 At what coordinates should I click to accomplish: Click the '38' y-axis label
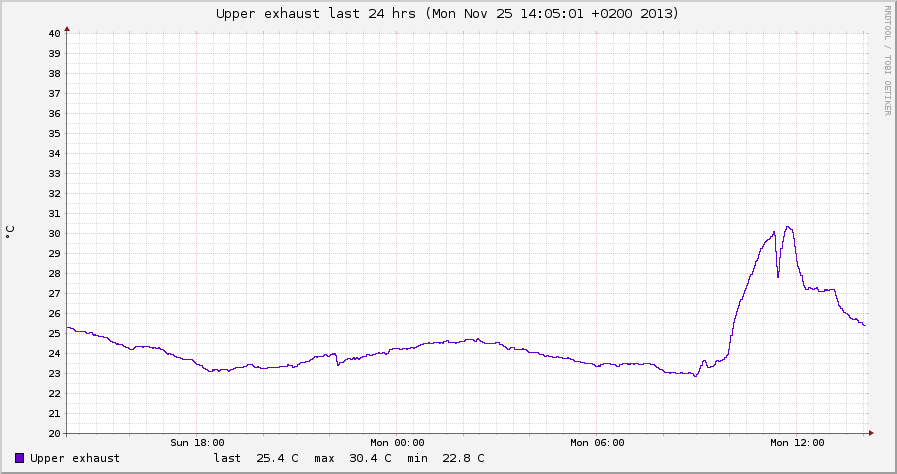[54, 73]
